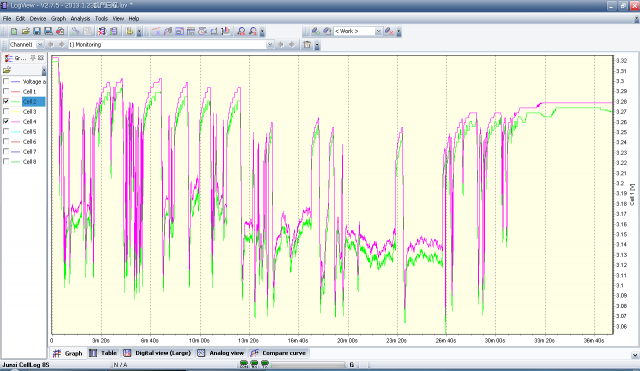Image resolution: width=640 pixels, height=371 pixels.
Task: Switch to the Table tab
Action: (103, 353)
